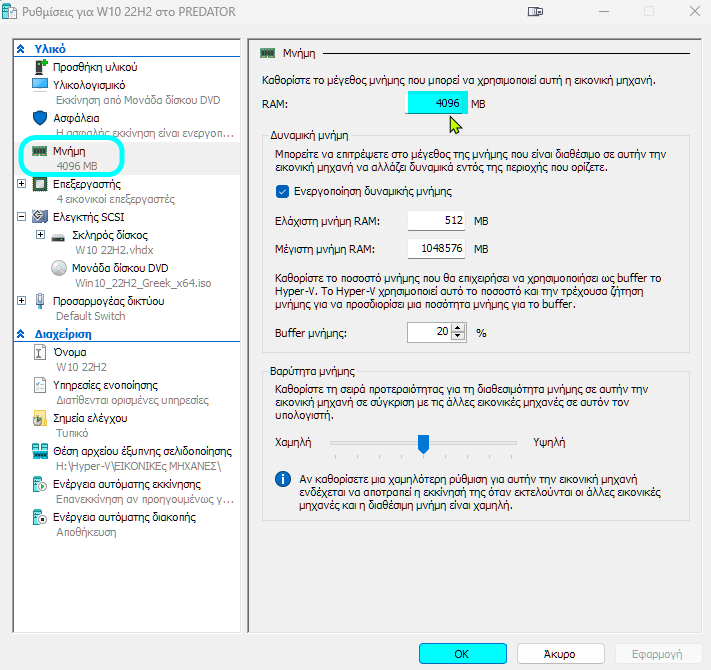This screenshot has height=670, width=711.
Task: Click the Name (Όνομα) document icon
Action: [x=40, y=352]
